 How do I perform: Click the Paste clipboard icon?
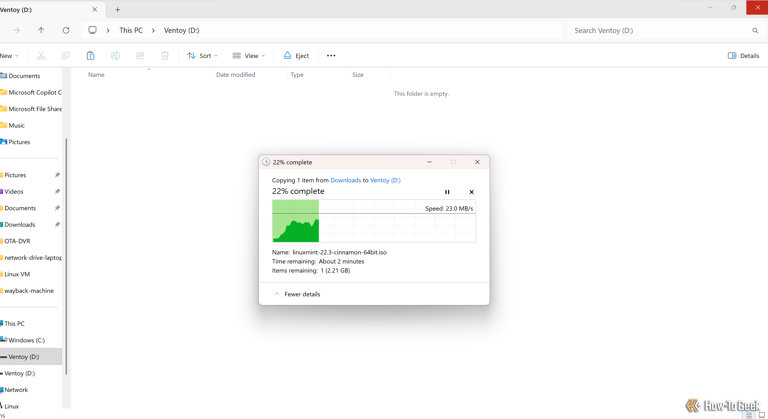click(x=91, y=56)
